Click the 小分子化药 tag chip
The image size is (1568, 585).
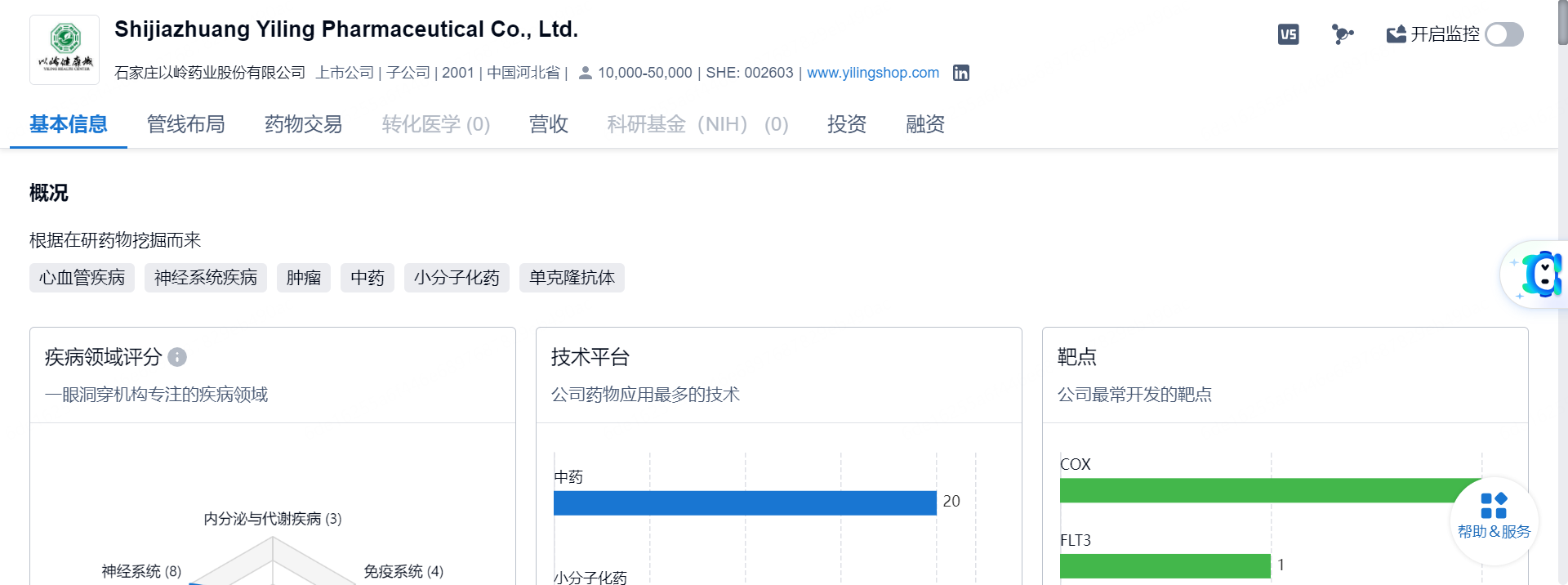pyautogui.click(x=457, y=278)
